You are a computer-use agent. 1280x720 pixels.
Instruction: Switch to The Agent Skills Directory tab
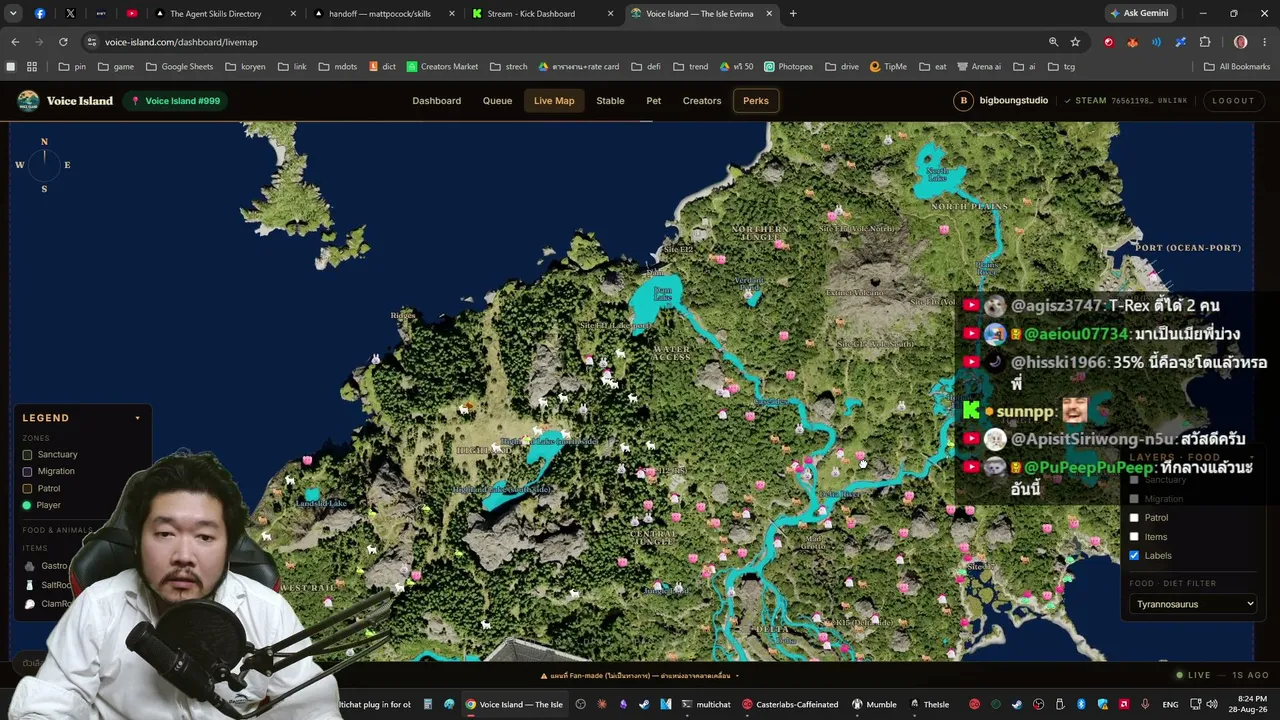[x=227, y=14]
